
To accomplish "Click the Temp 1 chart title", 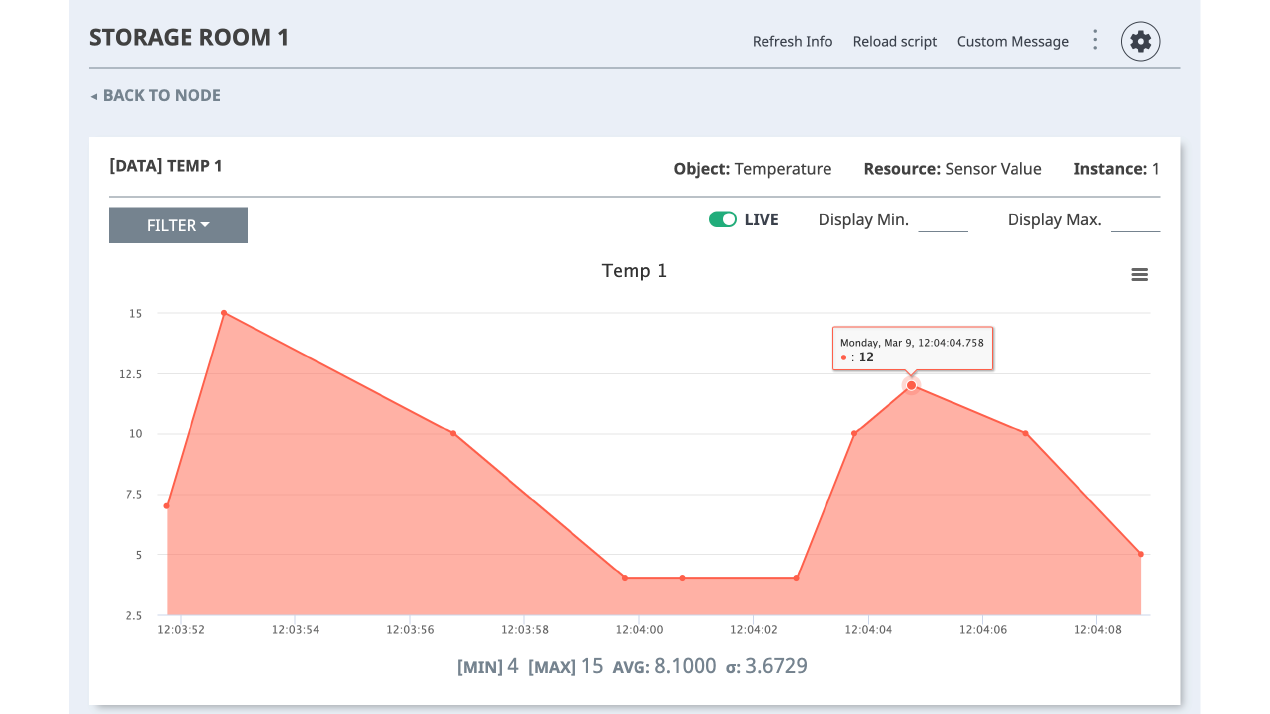I will [634, 270].
